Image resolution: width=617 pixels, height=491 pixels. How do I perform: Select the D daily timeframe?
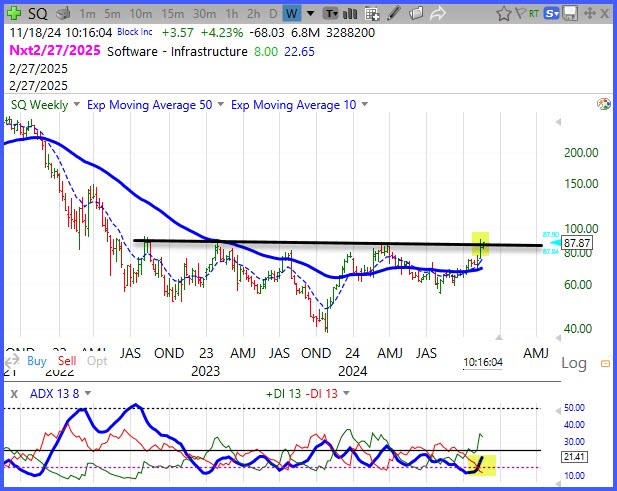(x=273, y=14)
